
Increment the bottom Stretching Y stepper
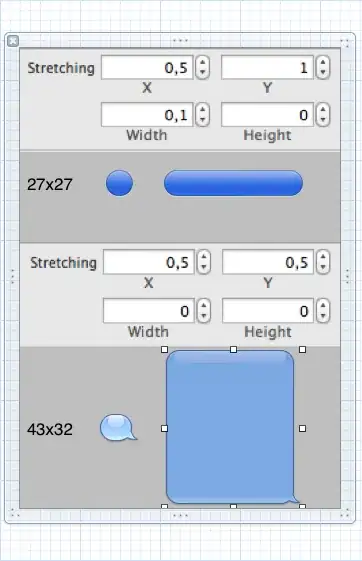(x=323, y=257)
